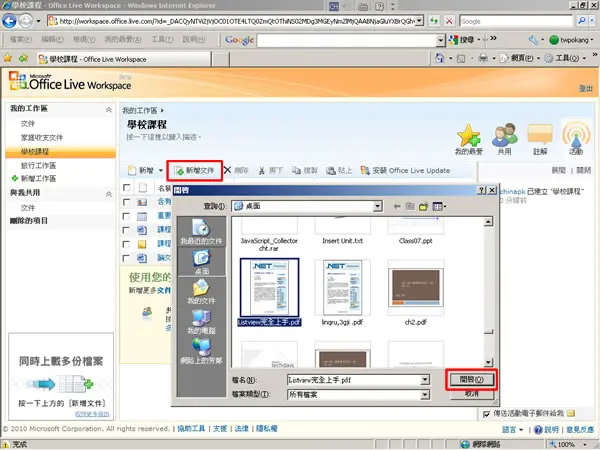Select 我的電腦 in dialog sidebar

pyautogui.click(x=201, y=321)
